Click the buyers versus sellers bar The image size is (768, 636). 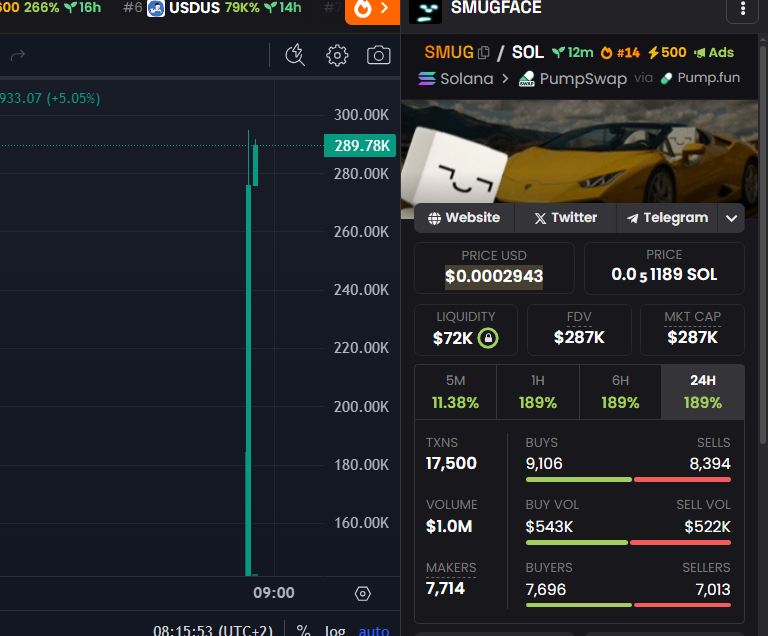click(x=628, y=605)
